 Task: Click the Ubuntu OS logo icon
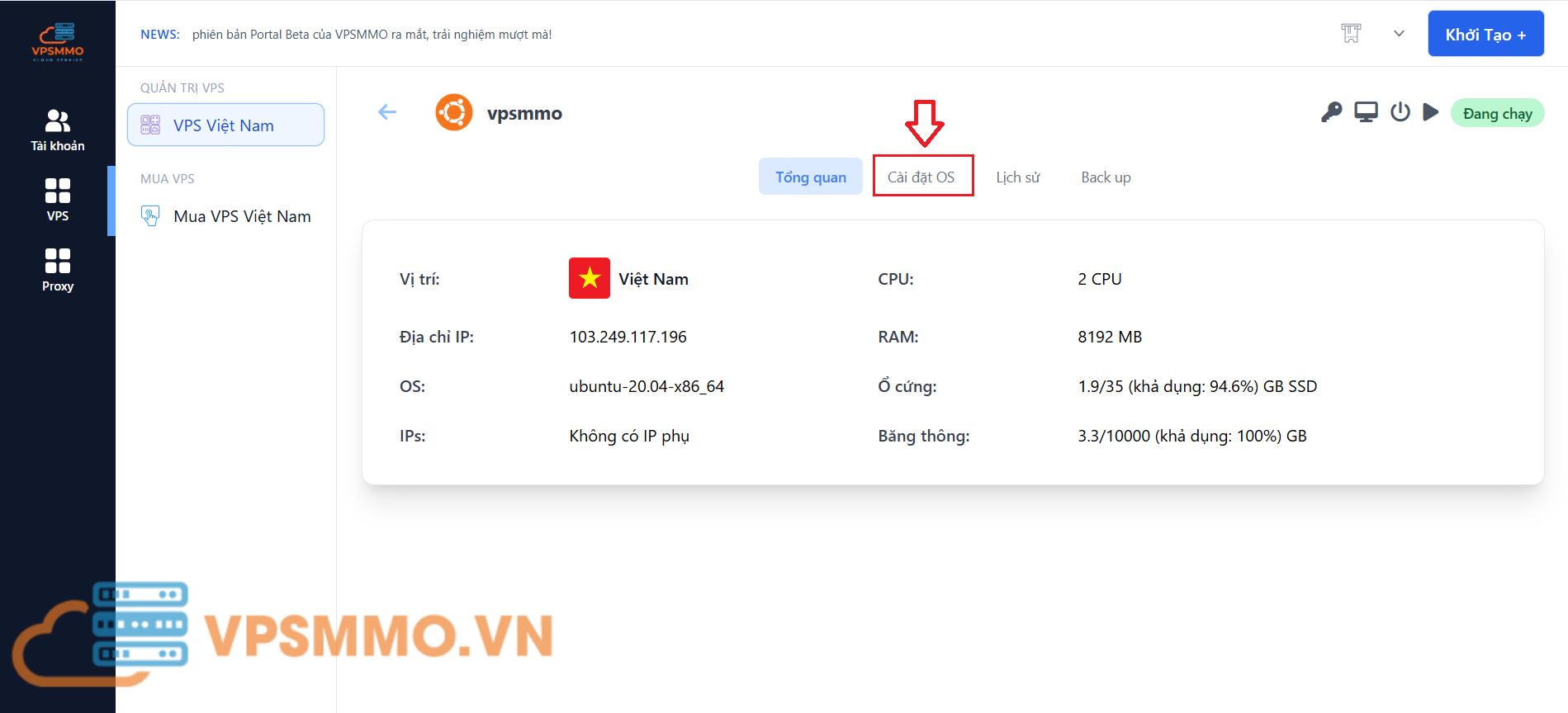pyautogui.click(x=454, y=113)
